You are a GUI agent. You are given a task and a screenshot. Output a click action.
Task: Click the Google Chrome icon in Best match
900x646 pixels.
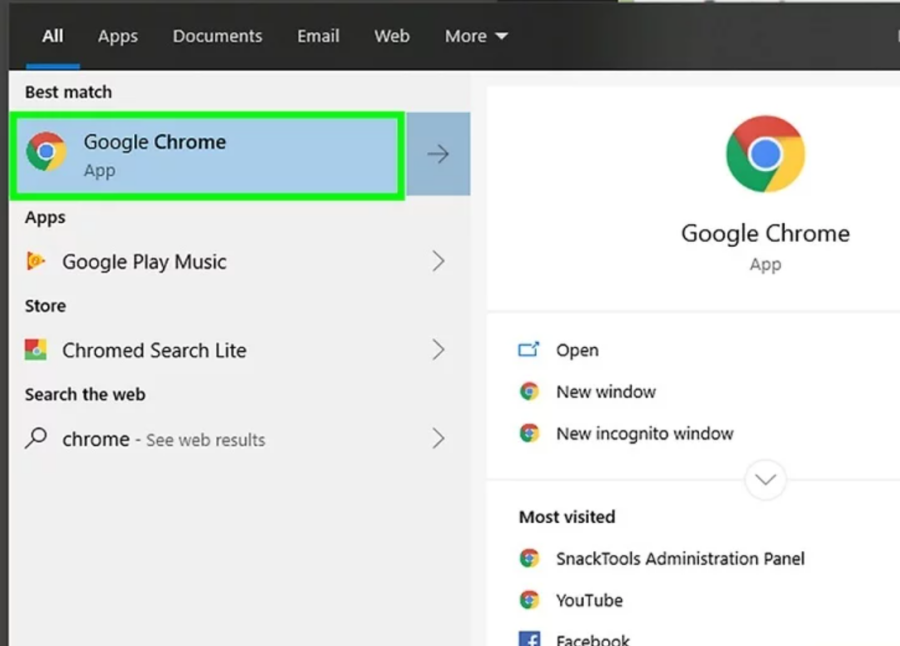(x=46, y=152)
